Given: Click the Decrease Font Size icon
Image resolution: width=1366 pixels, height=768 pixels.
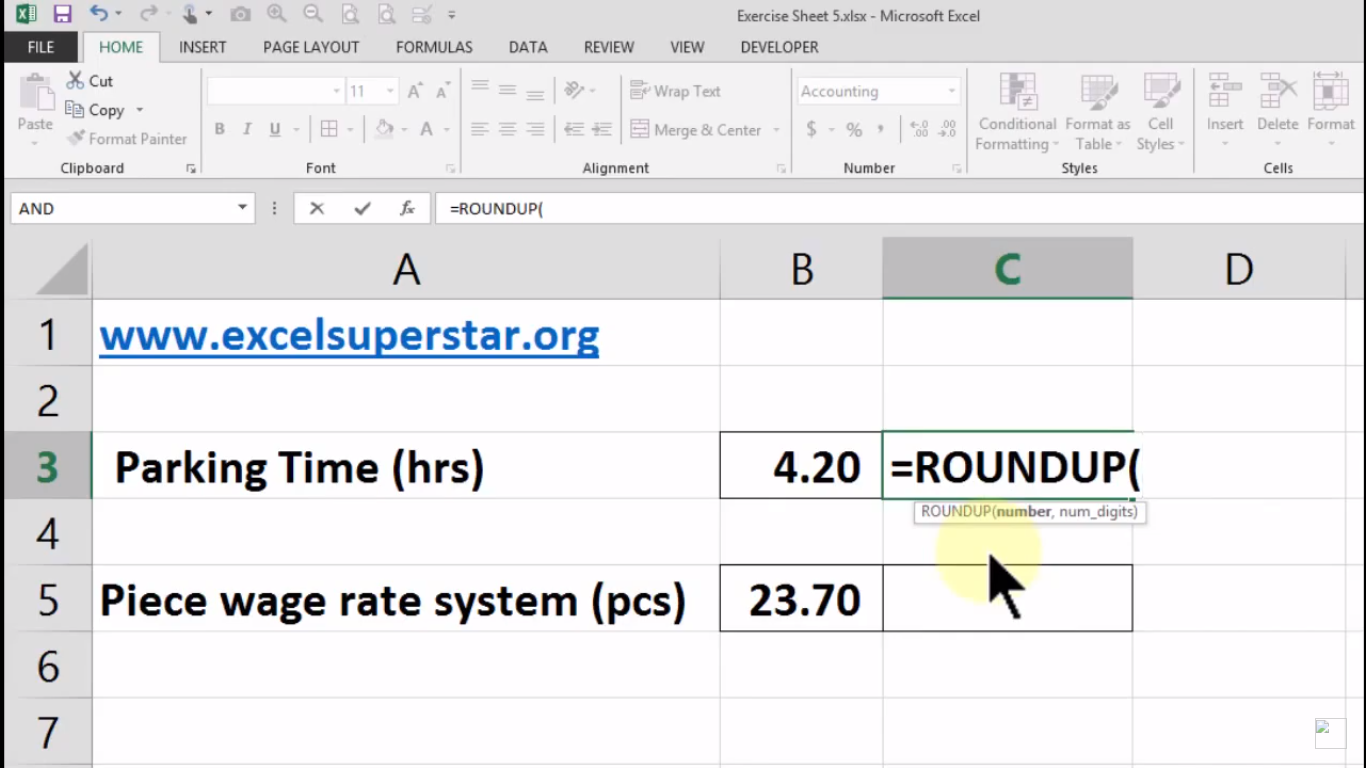Looking at the screenshot, I should coord(441,91).
